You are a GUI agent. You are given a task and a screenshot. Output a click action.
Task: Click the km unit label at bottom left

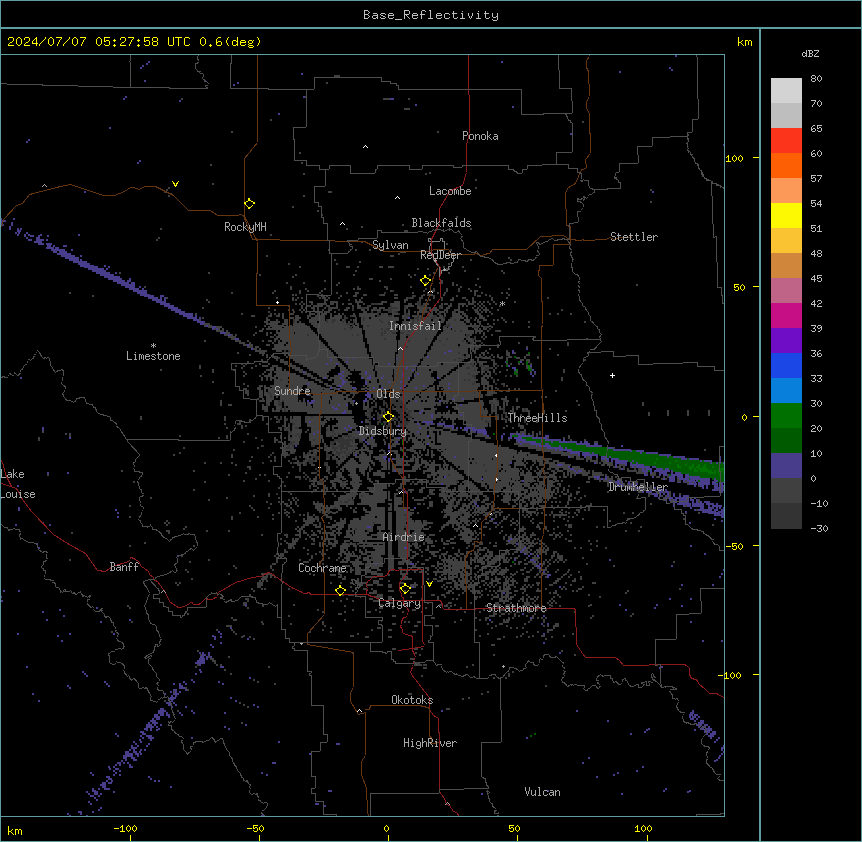click(15, 830)
